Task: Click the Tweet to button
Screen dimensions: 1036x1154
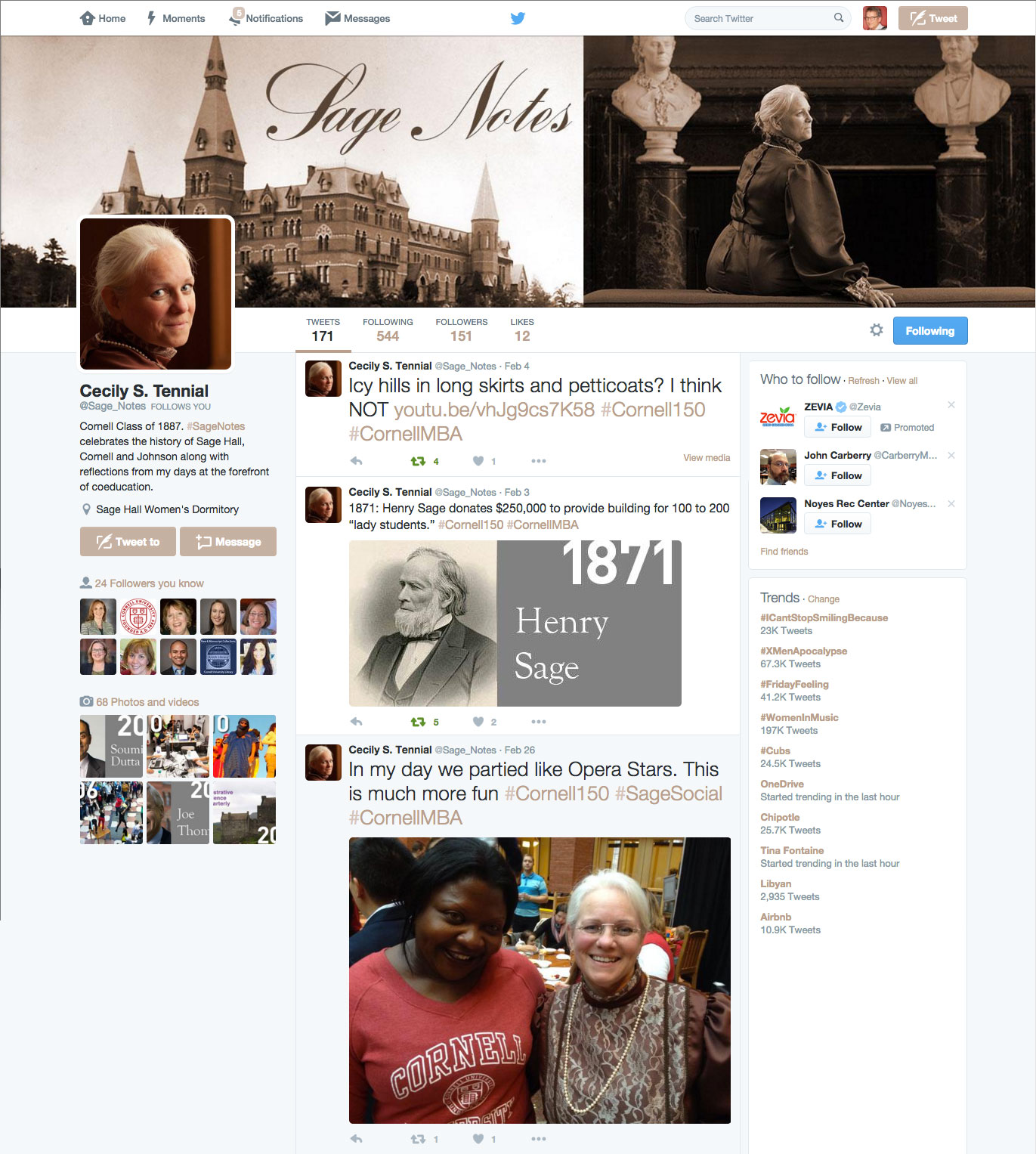Action: (128, 541)
